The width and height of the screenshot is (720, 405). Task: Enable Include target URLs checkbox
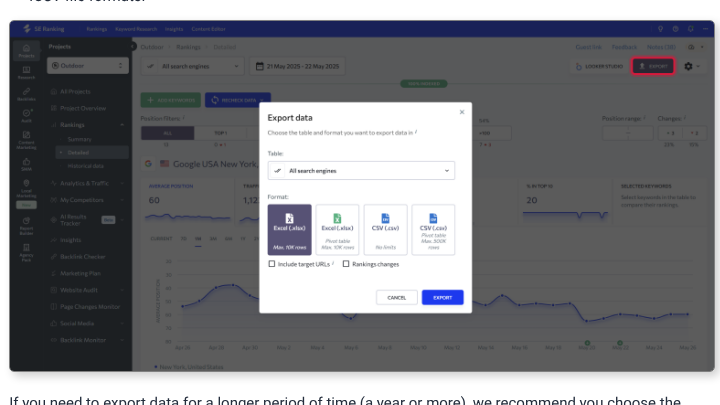coord(272,264)
